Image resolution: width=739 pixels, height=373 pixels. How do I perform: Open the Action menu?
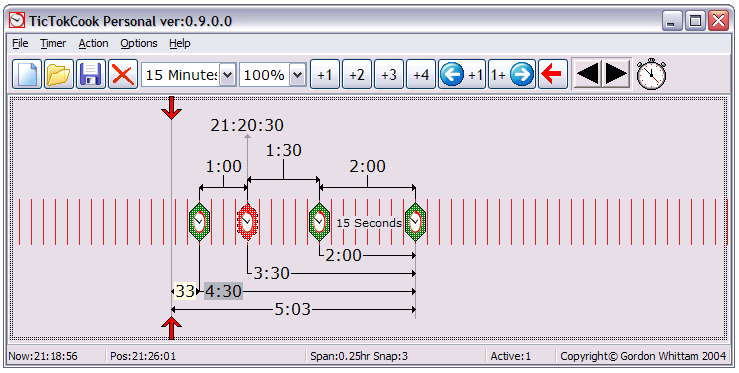pyautogui.click(x=93, y=43)
